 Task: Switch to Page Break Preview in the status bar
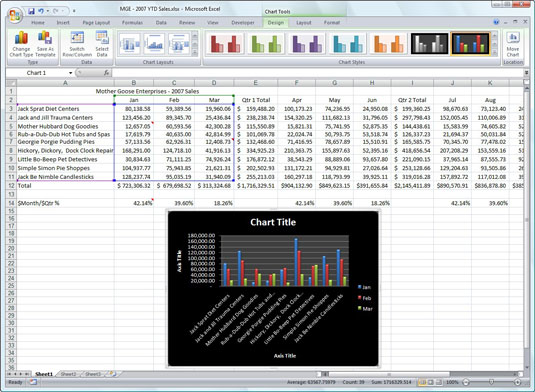coord(439,382)
